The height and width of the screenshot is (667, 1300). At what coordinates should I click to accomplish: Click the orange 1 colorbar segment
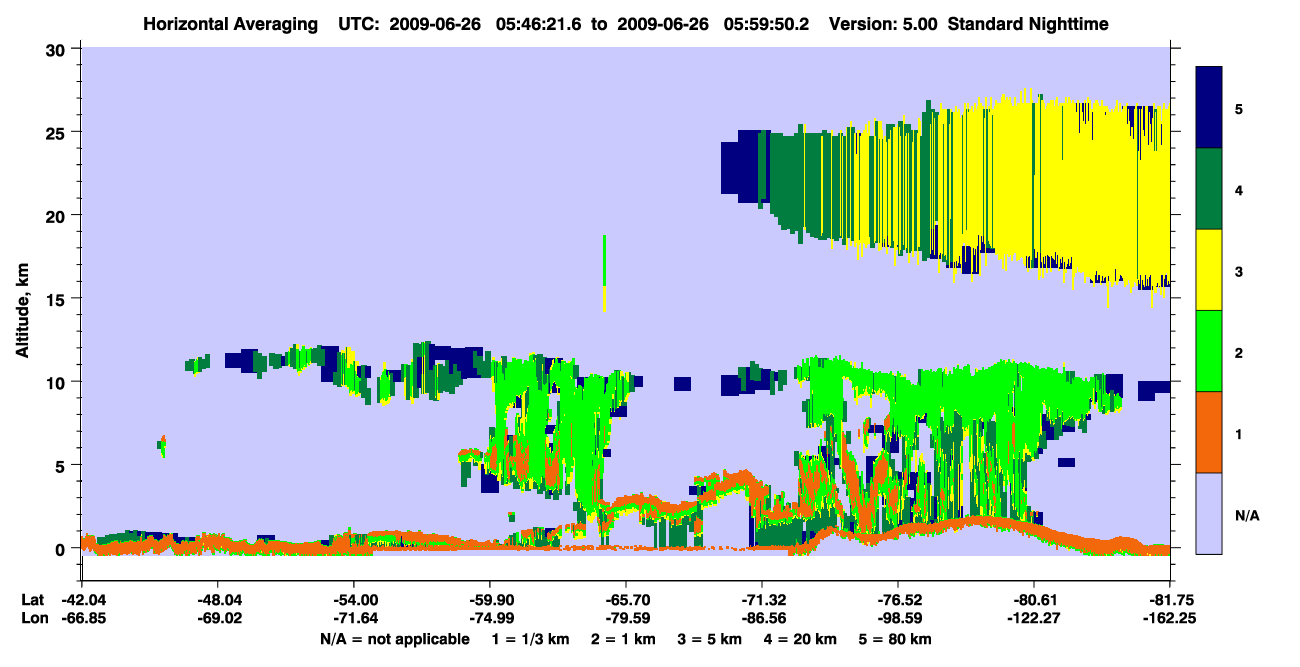pyautogui.click(x=1209, y=432)
